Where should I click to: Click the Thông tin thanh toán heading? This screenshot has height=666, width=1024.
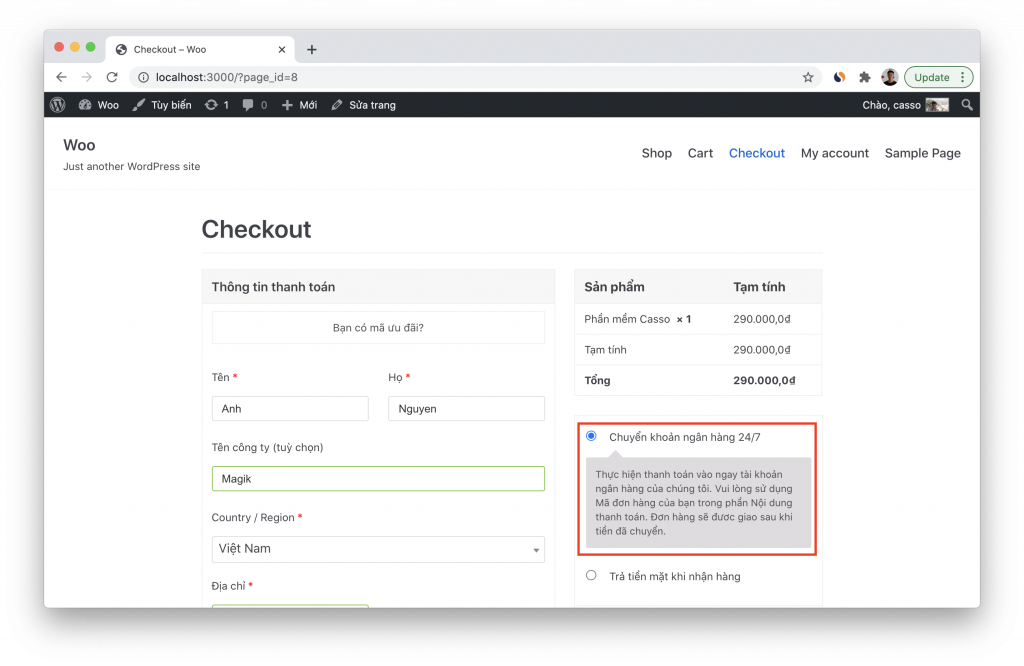click(273, 287)
